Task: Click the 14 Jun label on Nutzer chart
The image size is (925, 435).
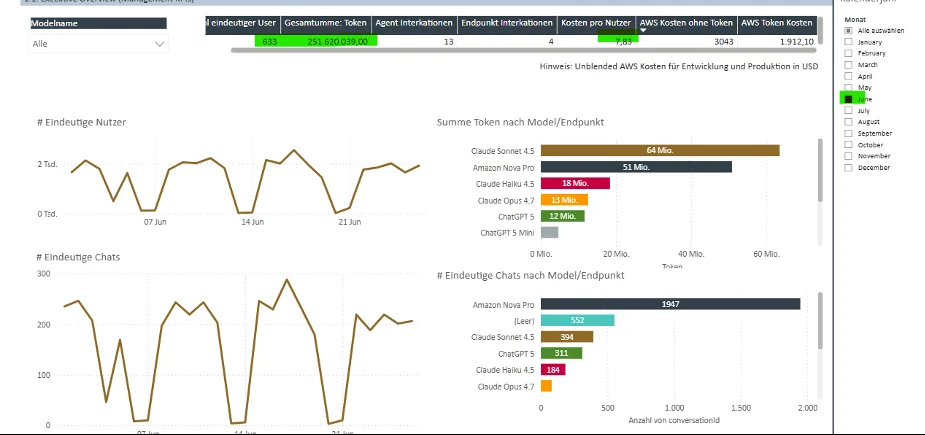Action: (x=252, y=222)
